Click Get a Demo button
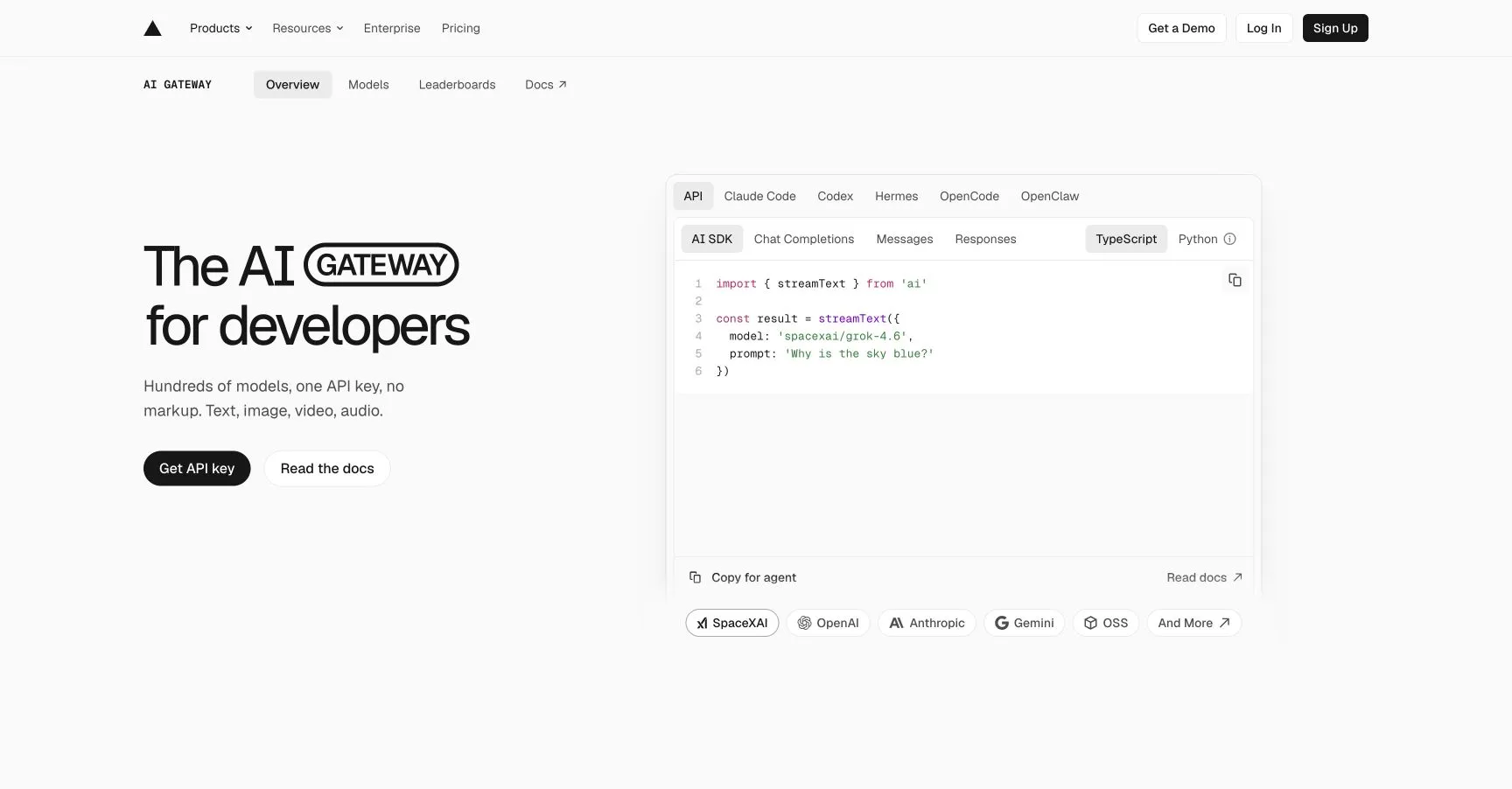 click(1181, 28)
